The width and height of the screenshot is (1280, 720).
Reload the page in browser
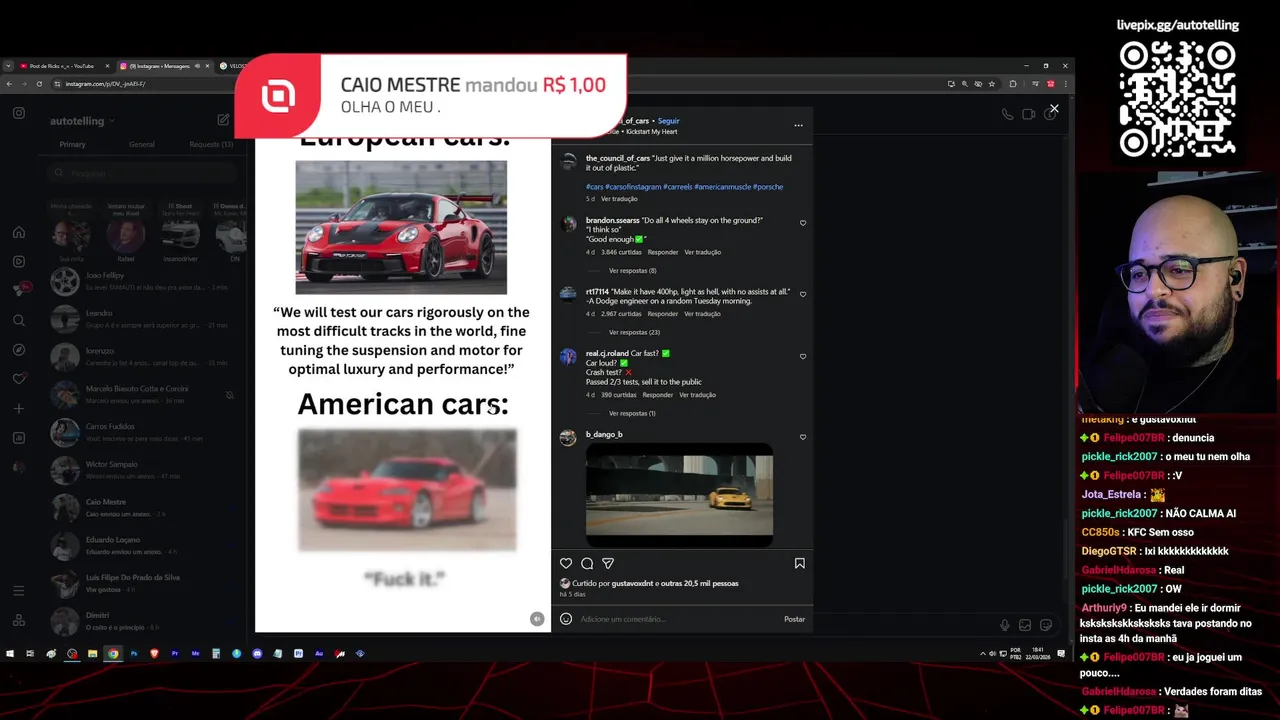(39, 84)
